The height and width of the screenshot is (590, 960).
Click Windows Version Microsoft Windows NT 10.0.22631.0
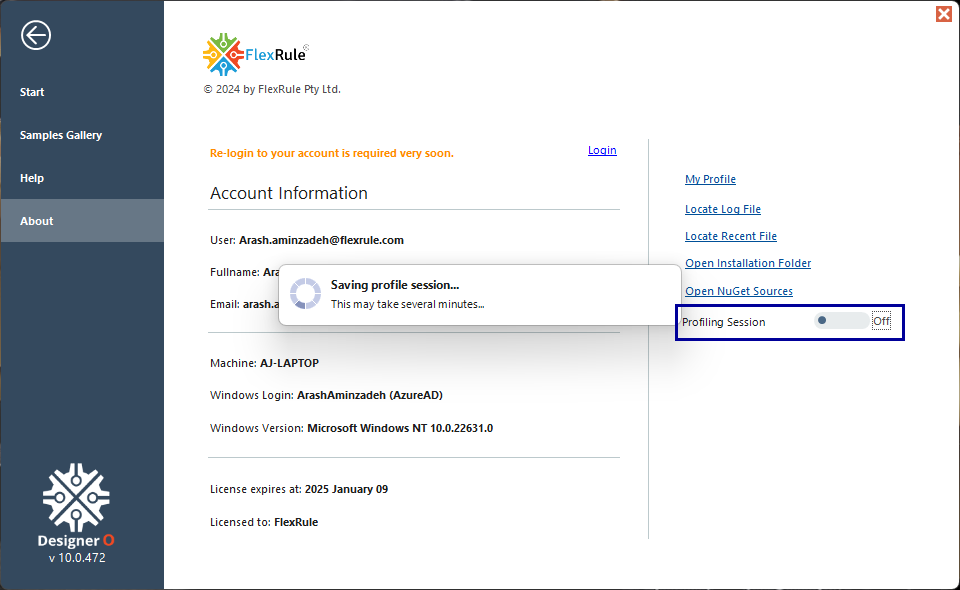[400, 428]
